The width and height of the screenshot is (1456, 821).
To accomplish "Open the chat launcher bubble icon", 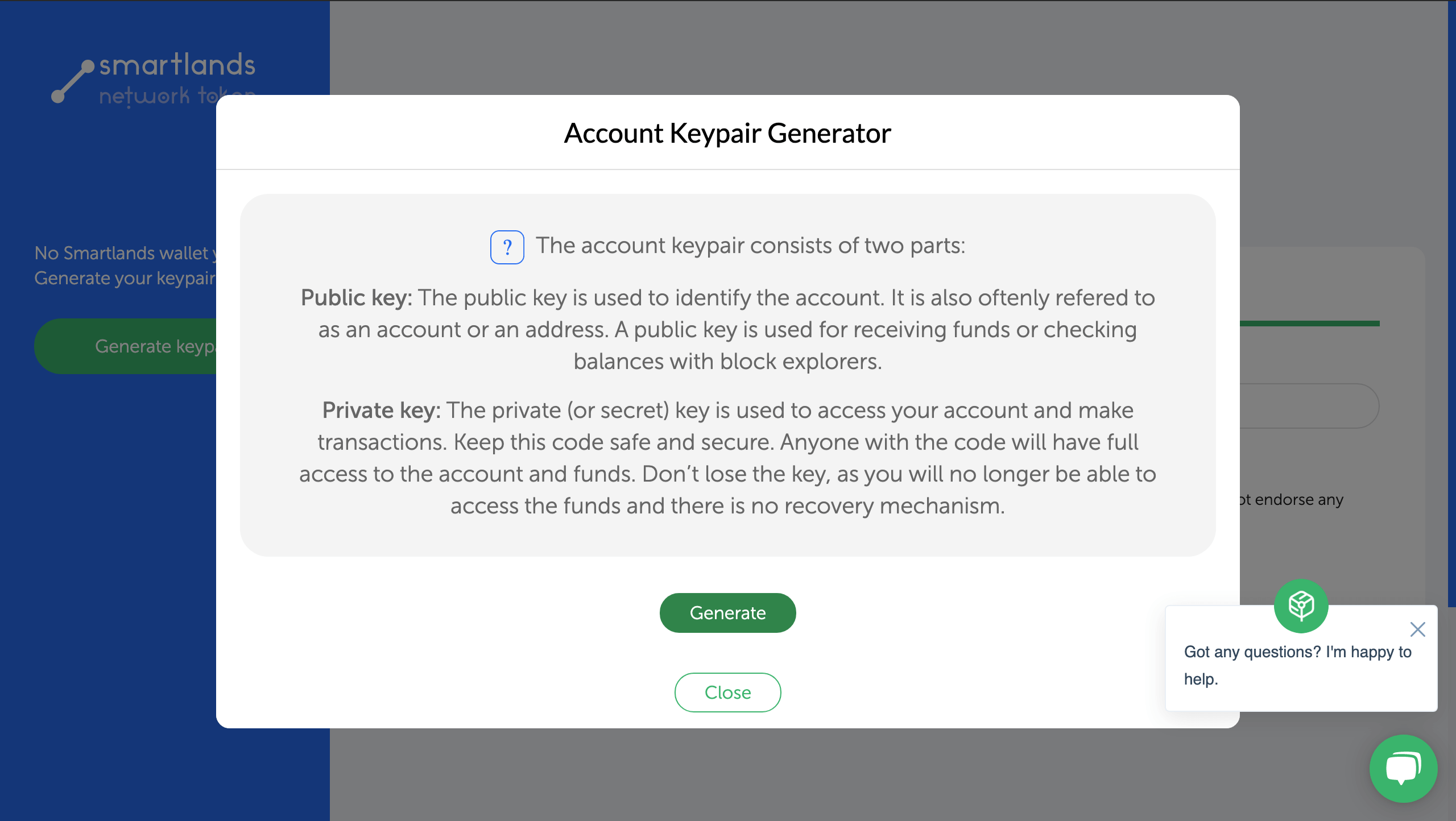I will 1403,768.
